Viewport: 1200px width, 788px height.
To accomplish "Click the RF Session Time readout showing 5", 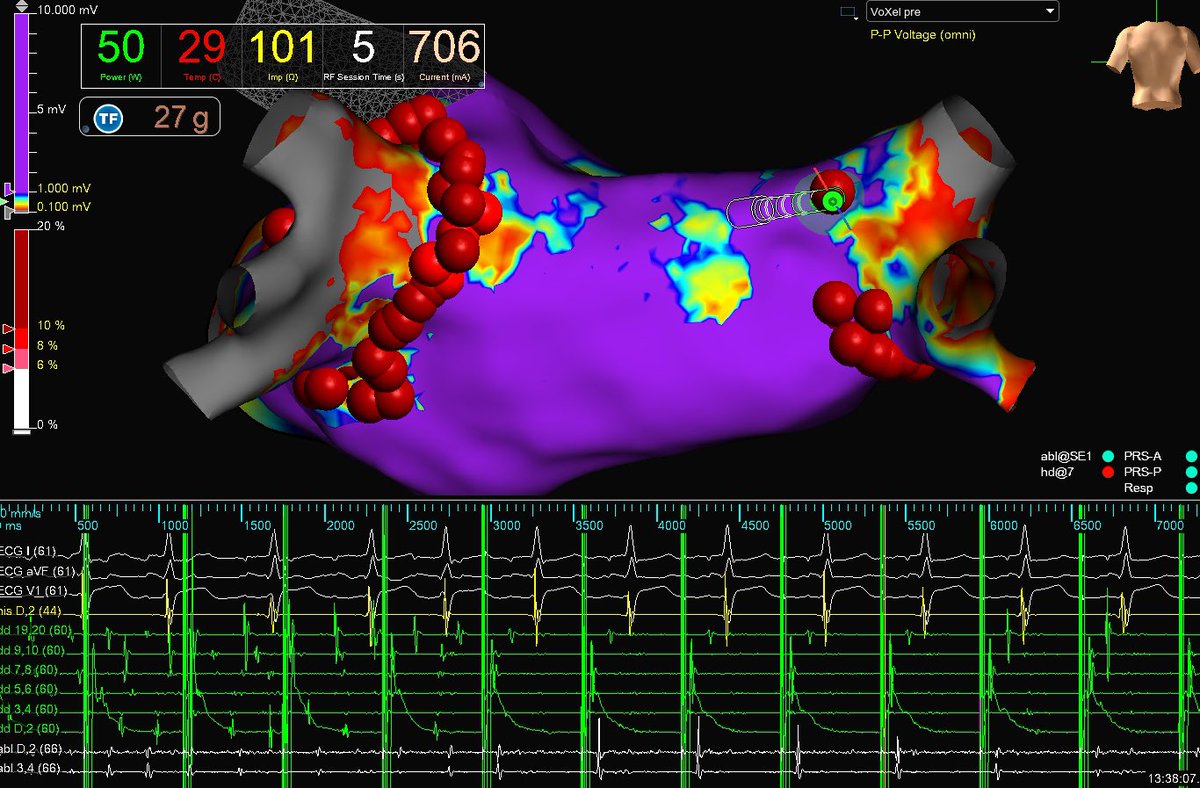I will (363, 54).
